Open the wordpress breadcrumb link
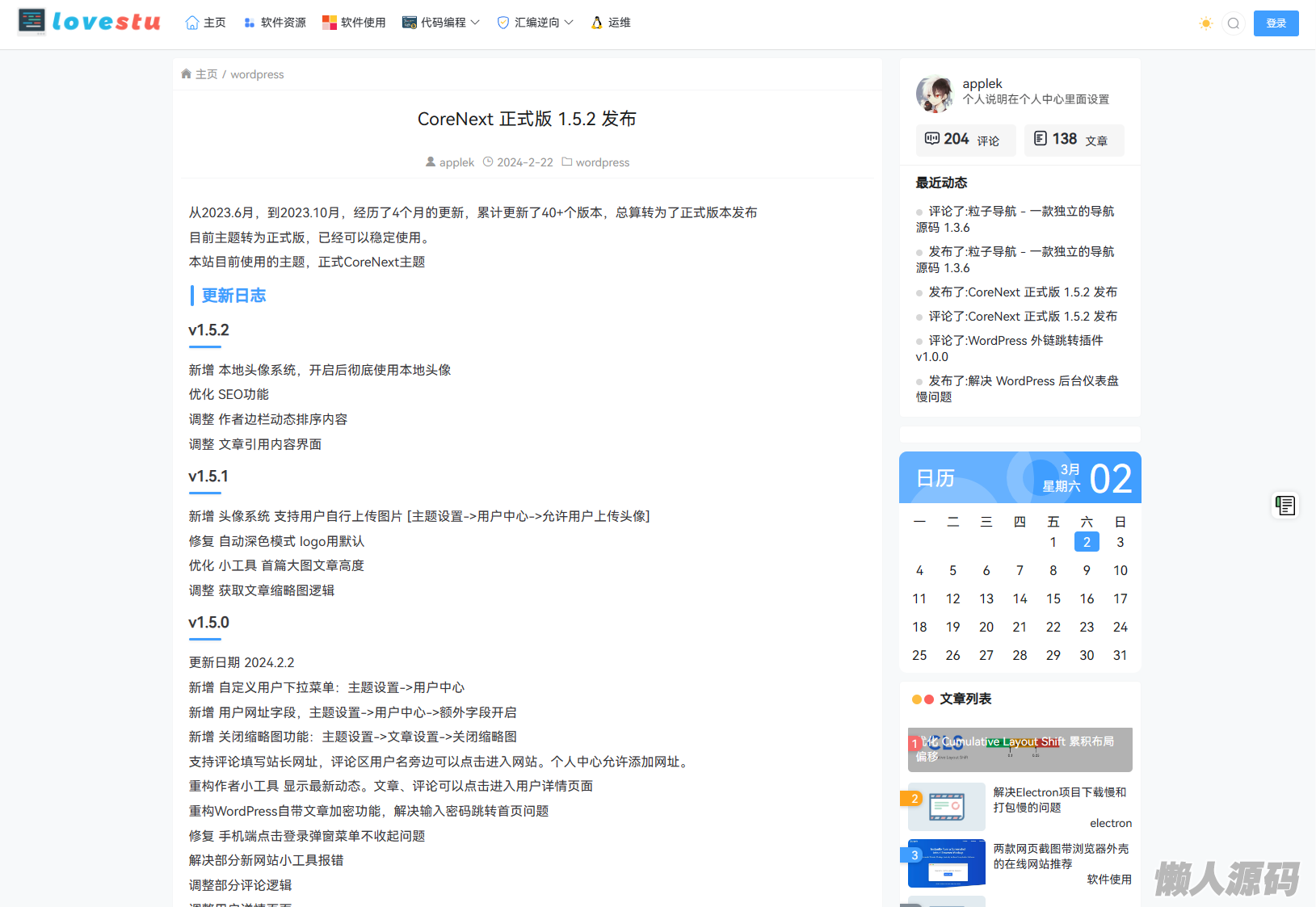The height and width of the screenshot is (907, 1316). (257, 74)
